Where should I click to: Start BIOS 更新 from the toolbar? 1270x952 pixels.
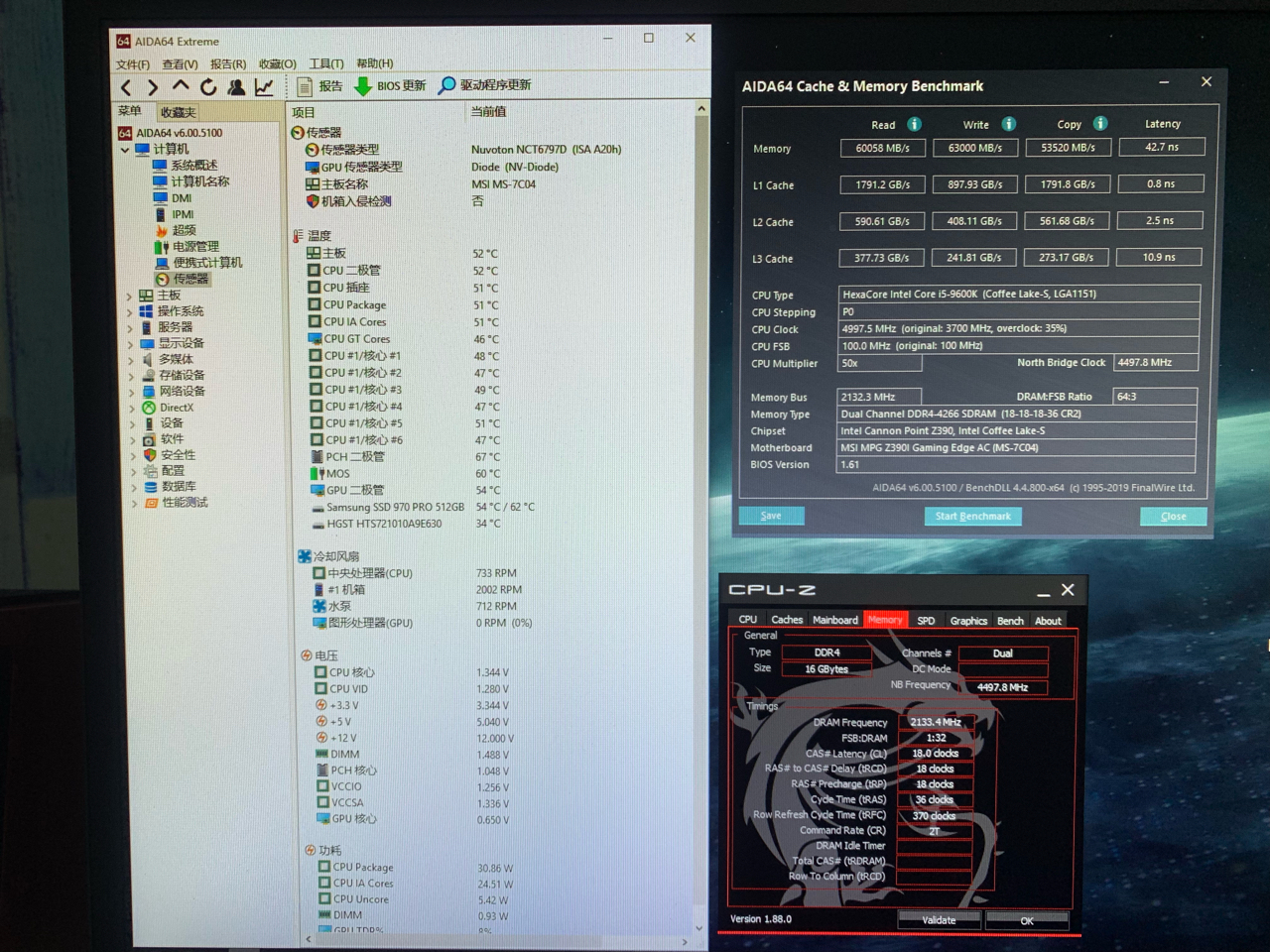click(391, 86)
